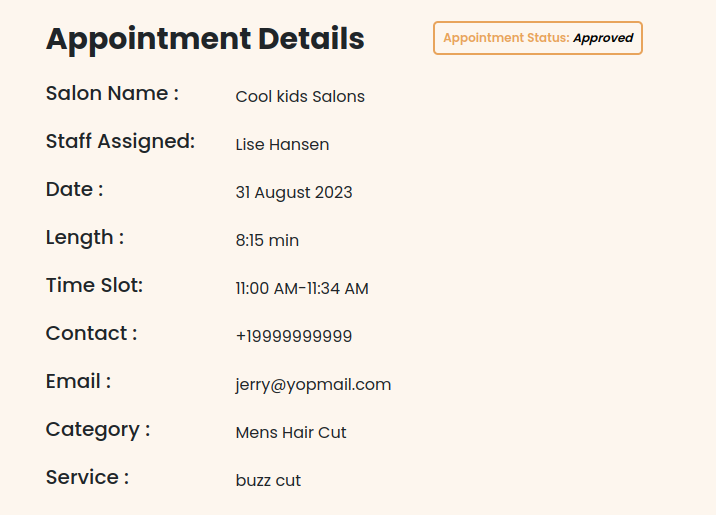Click the Email field label
Image resolution: width=716 pixels, height=515 pixels.
[x=78, y=382]
